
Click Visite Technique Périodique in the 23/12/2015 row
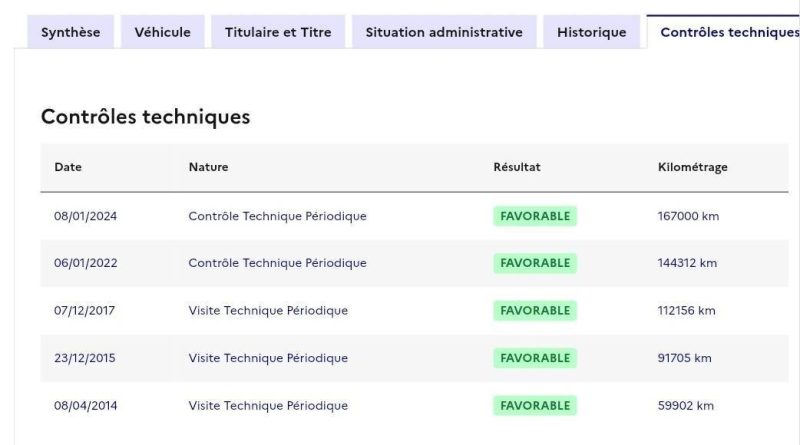coord(268,358)
